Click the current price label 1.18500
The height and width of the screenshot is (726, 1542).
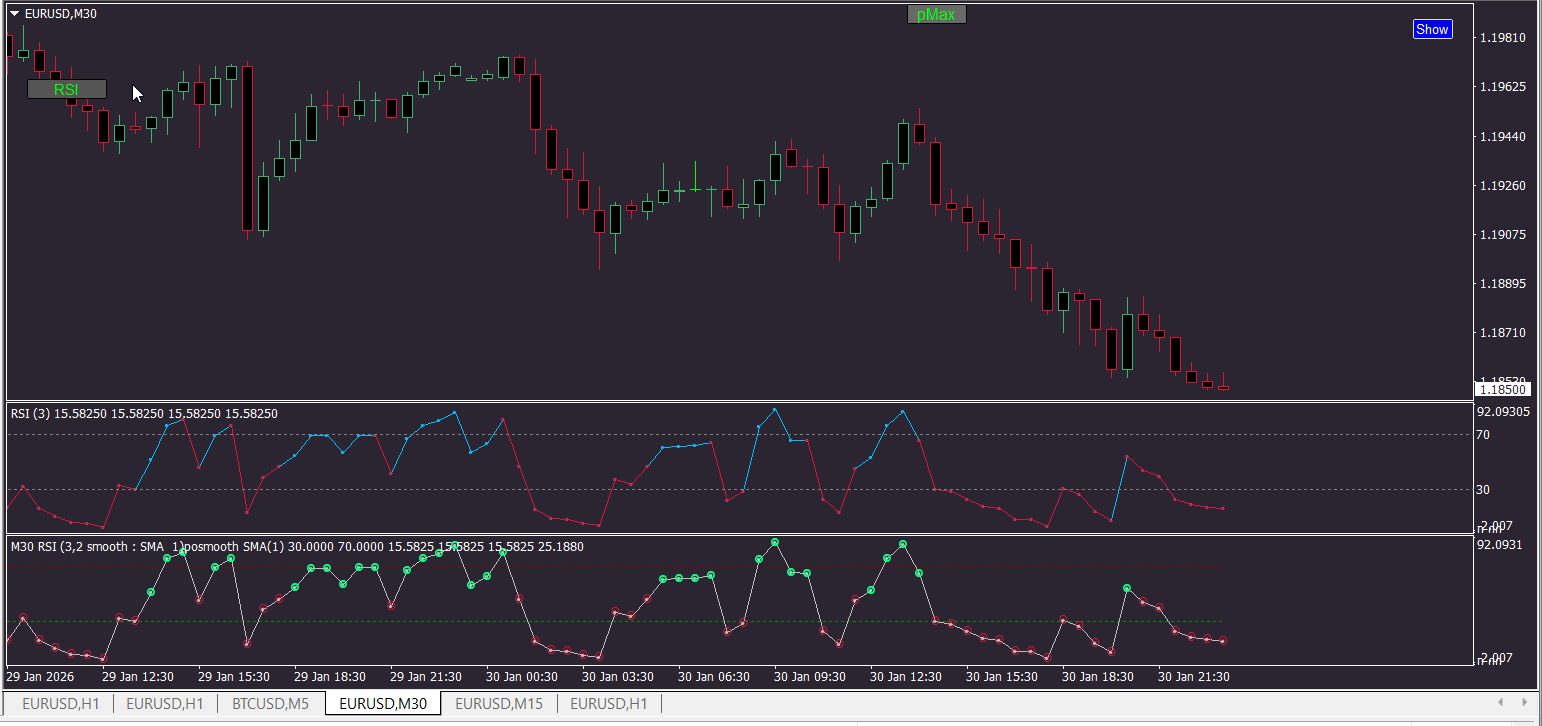pyautogui.click(x=1501, y=389)
